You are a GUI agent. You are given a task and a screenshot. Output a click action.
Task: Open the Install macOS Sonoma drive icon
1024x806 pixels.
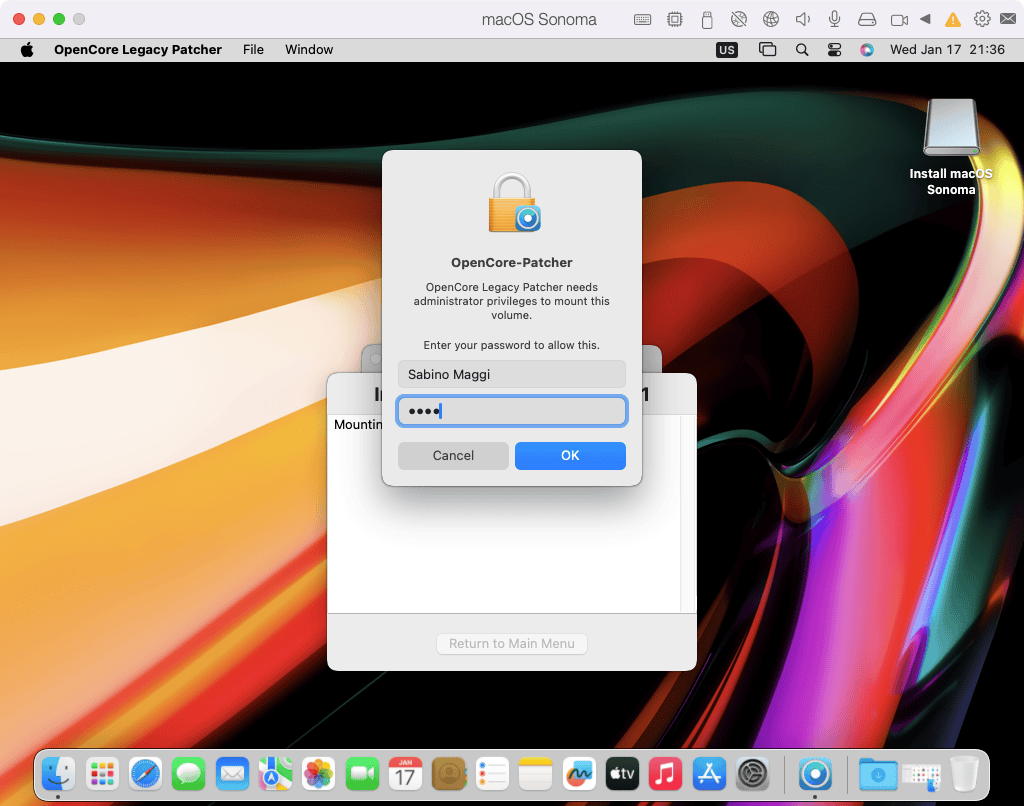(x=950, y=128)
